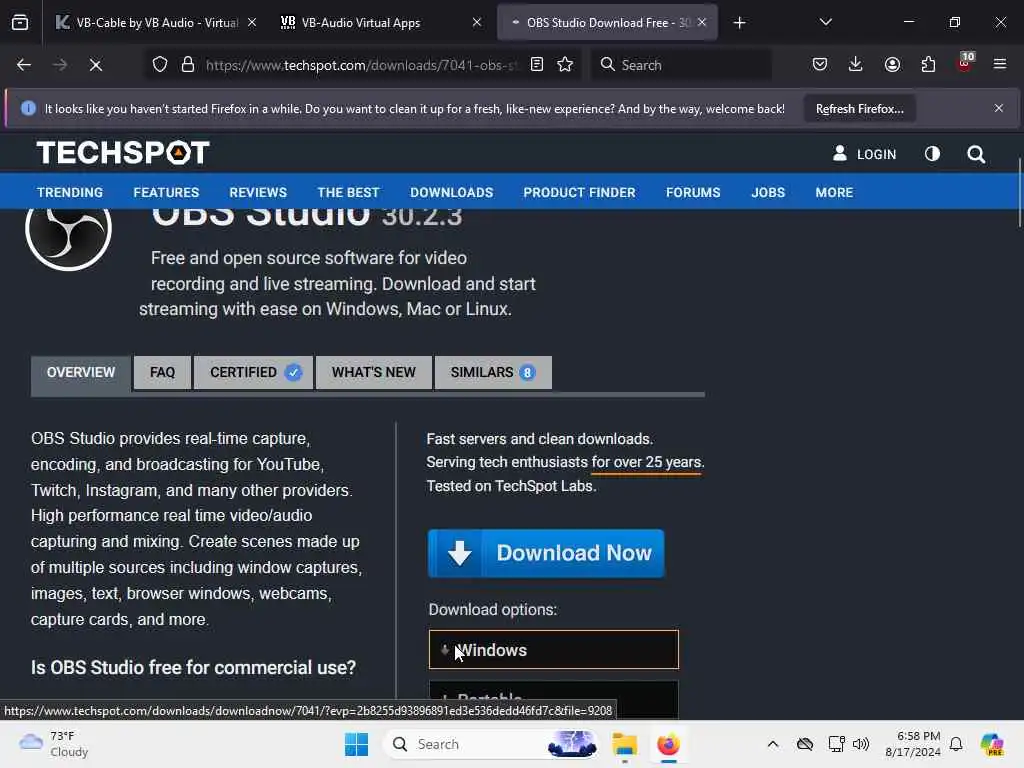Open volume speaker tray icon
The height and width of the screenshot is (768, 1024).
tap(861, 744)
